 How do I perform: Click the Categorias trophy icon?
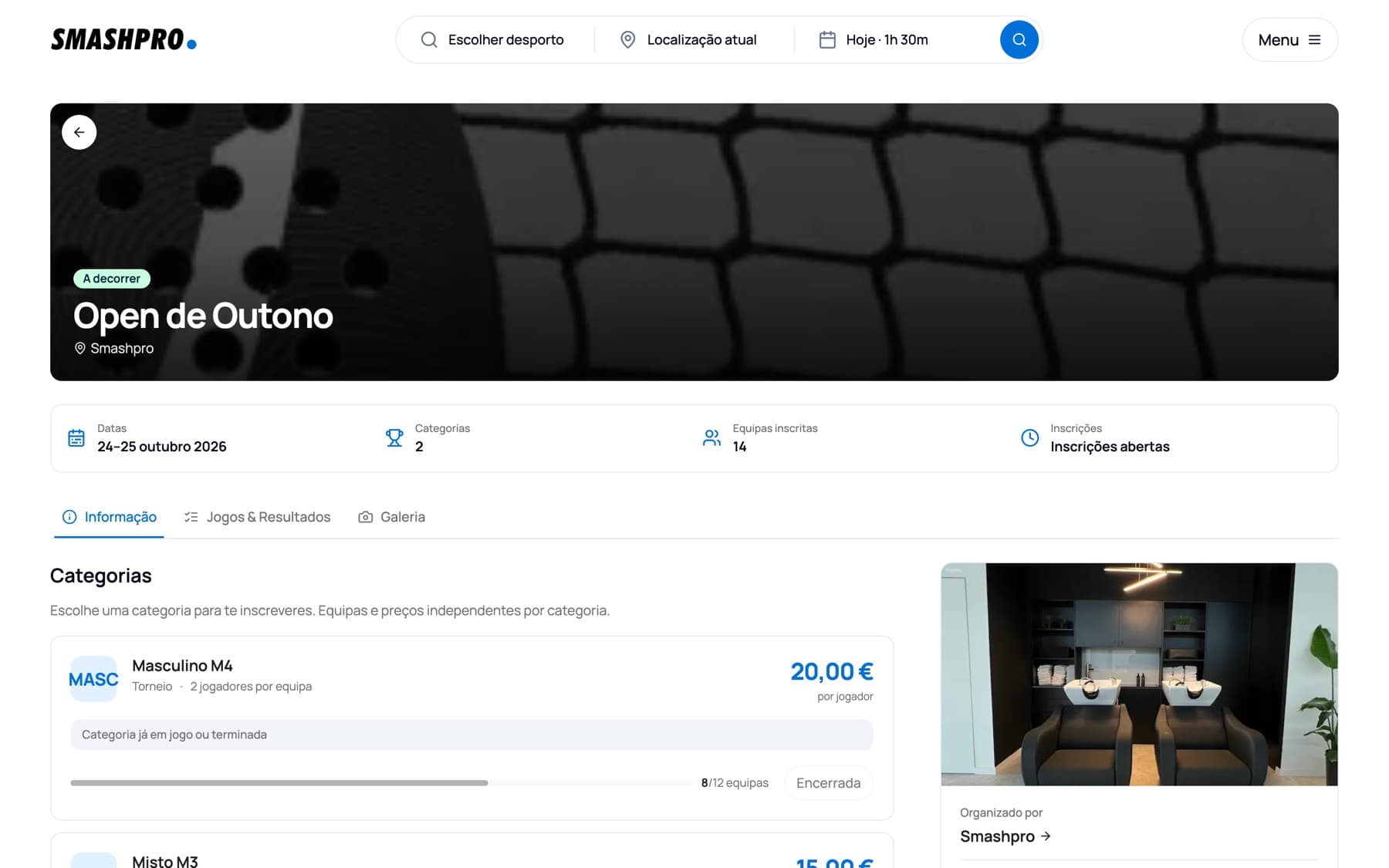(394, 438)
